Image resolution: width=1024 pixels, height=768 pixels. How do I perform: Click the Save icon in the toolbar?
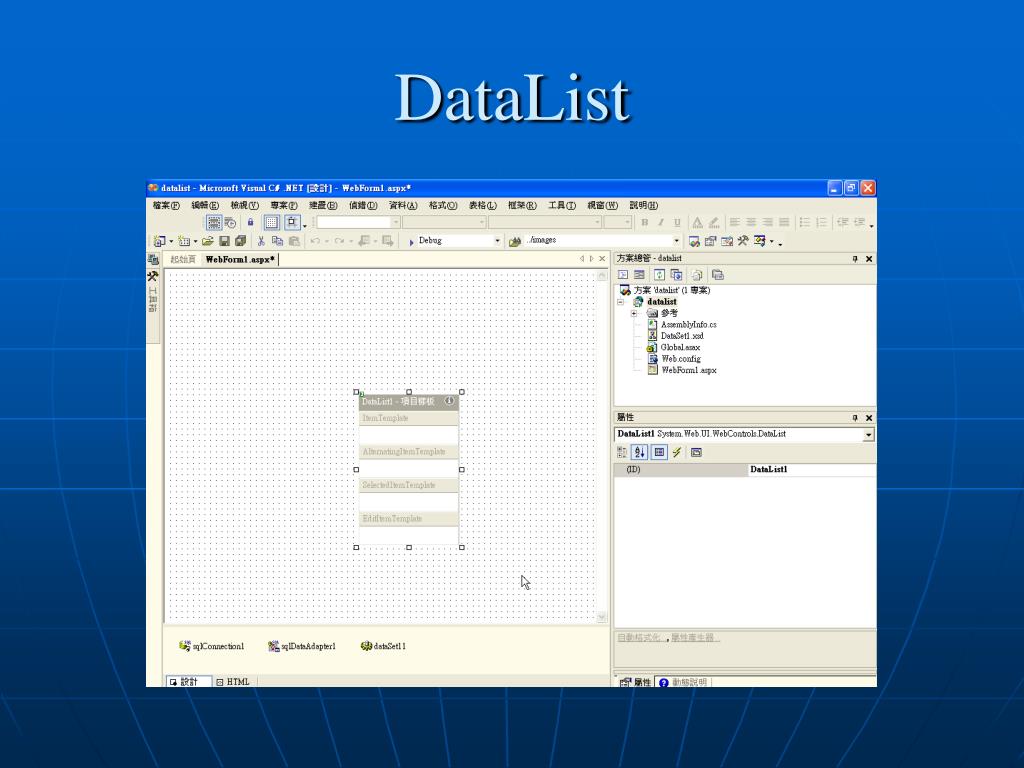click(224, 241)
